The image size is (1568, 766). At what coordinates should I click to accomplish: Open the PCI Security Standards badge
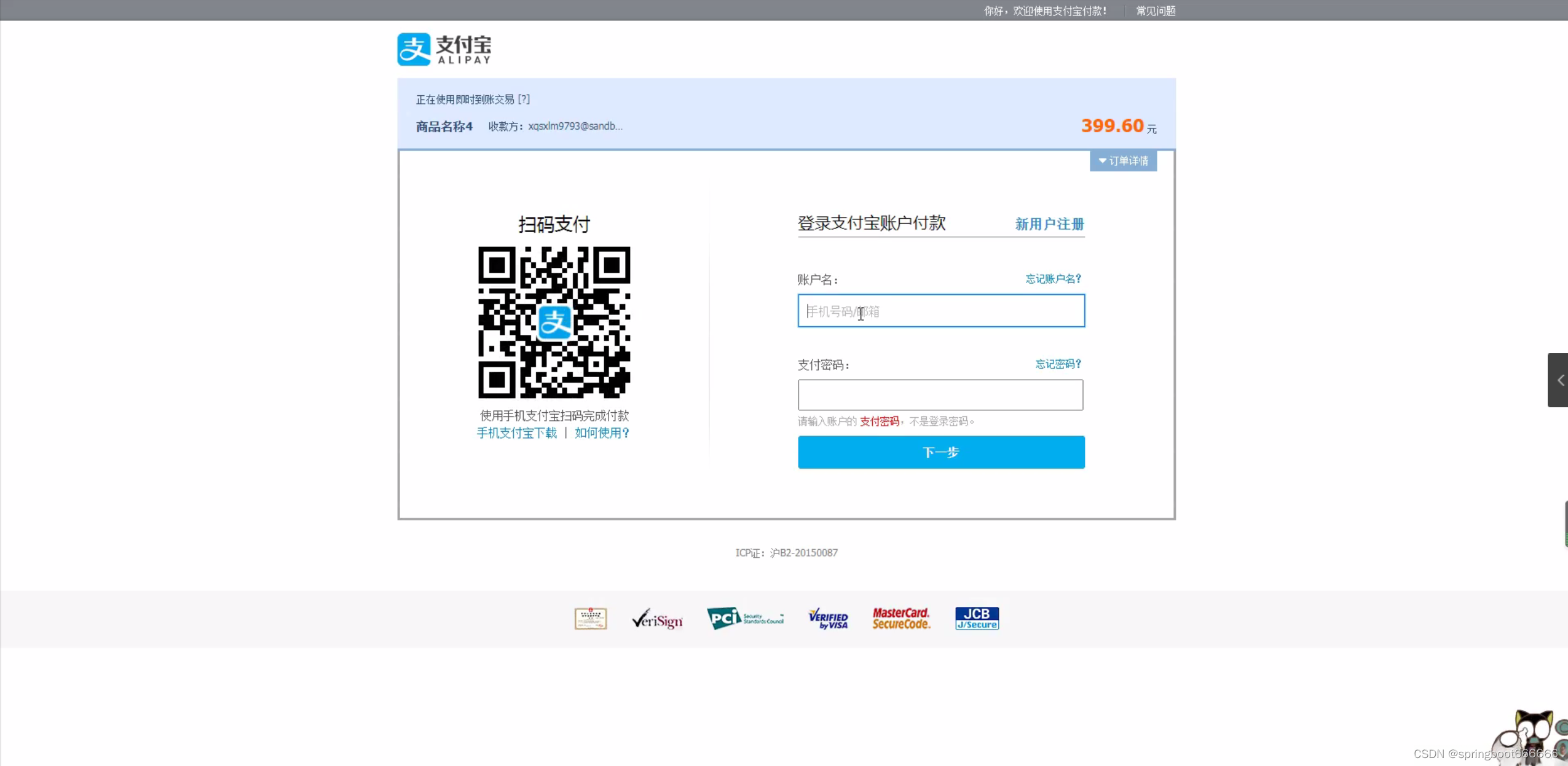pyautogui.click(x=745, y=619)
